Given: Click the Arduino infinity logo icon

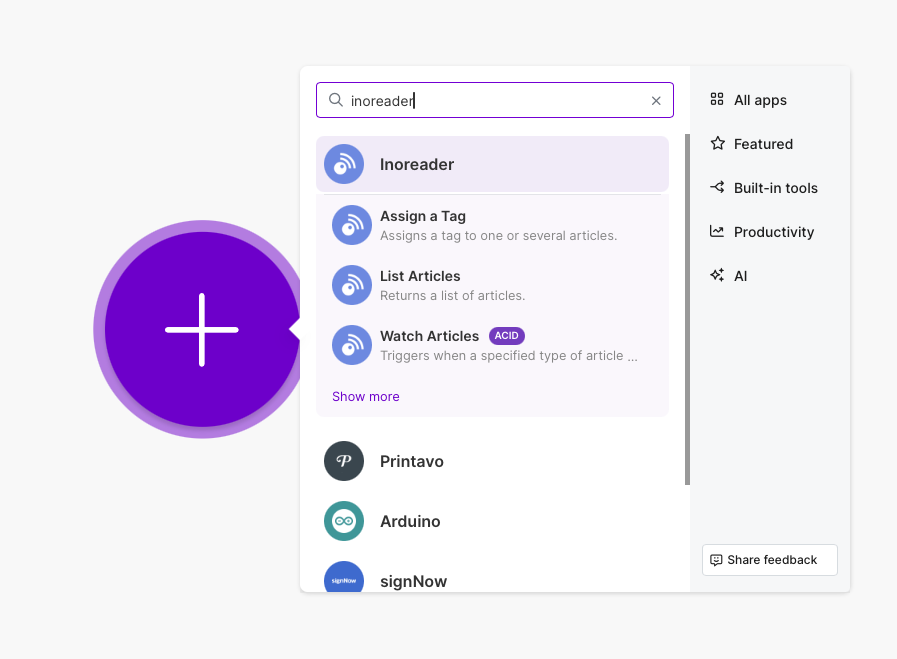Looking at the screenshot, I should click(344, 521).
